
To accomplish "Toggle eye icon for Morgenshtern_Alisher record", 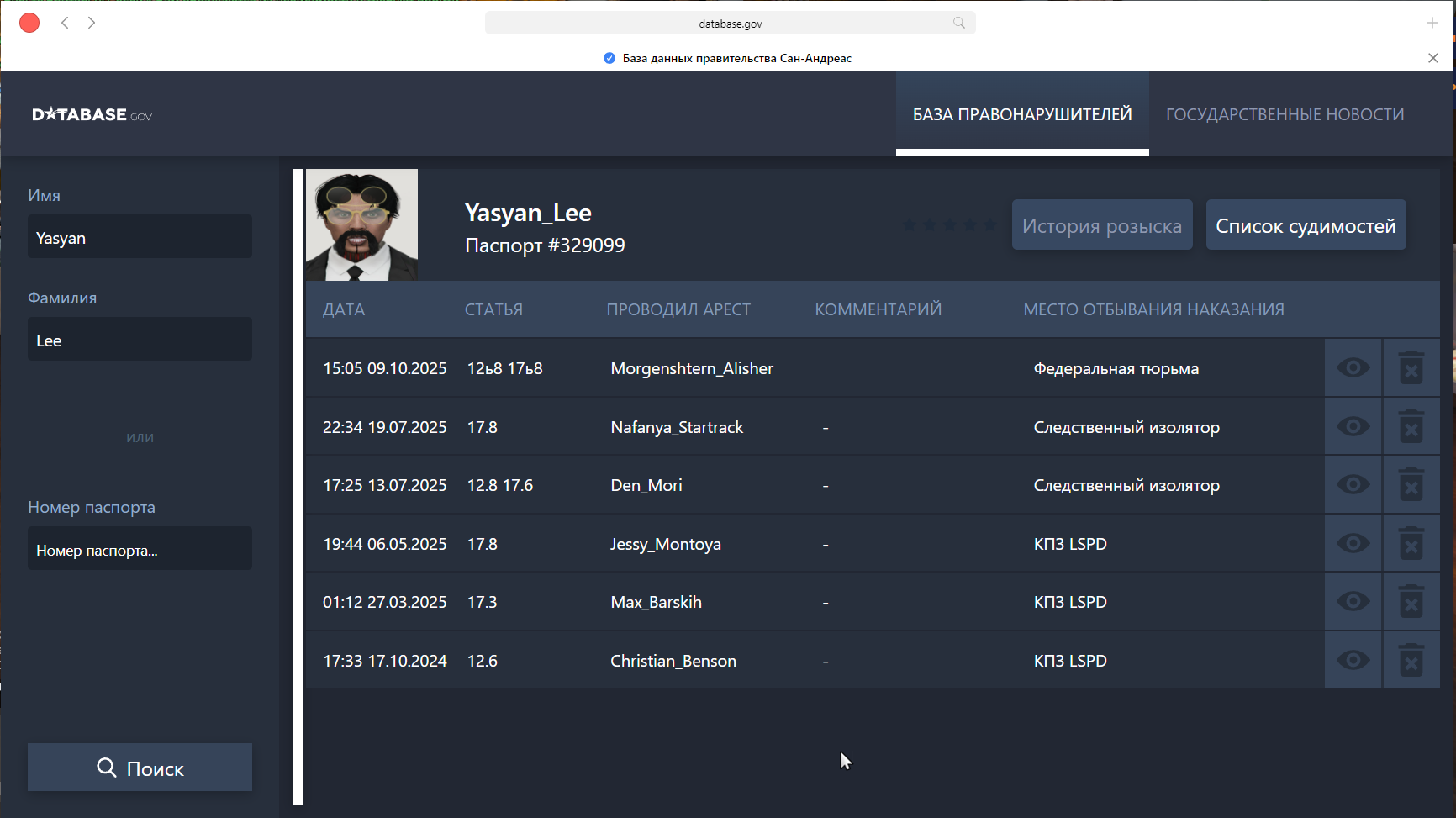I will [x=1353, y=368].
